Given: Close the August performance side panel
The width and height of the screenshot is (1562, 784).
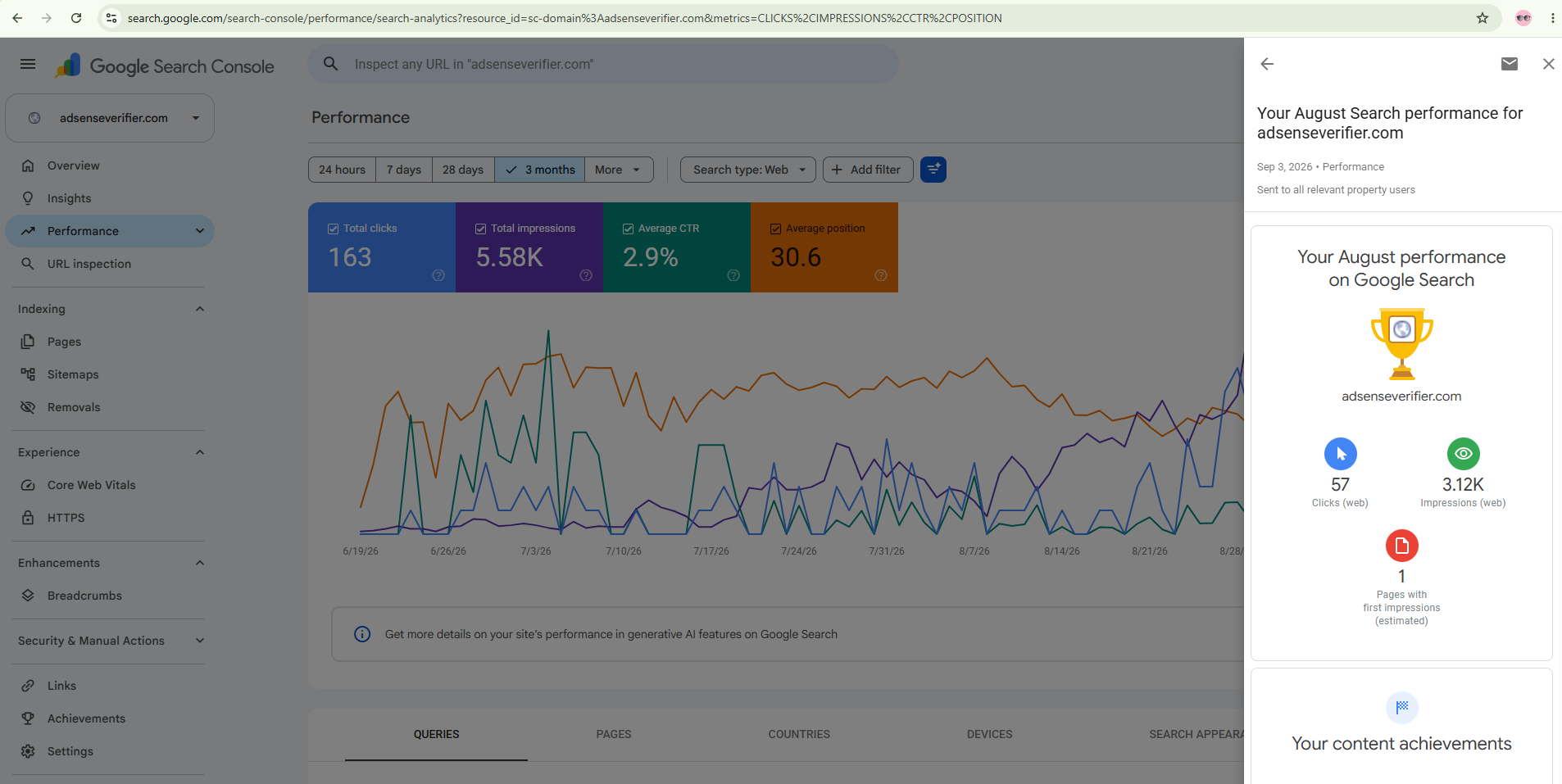Looking at the screenshot, I should point(1548,64).
